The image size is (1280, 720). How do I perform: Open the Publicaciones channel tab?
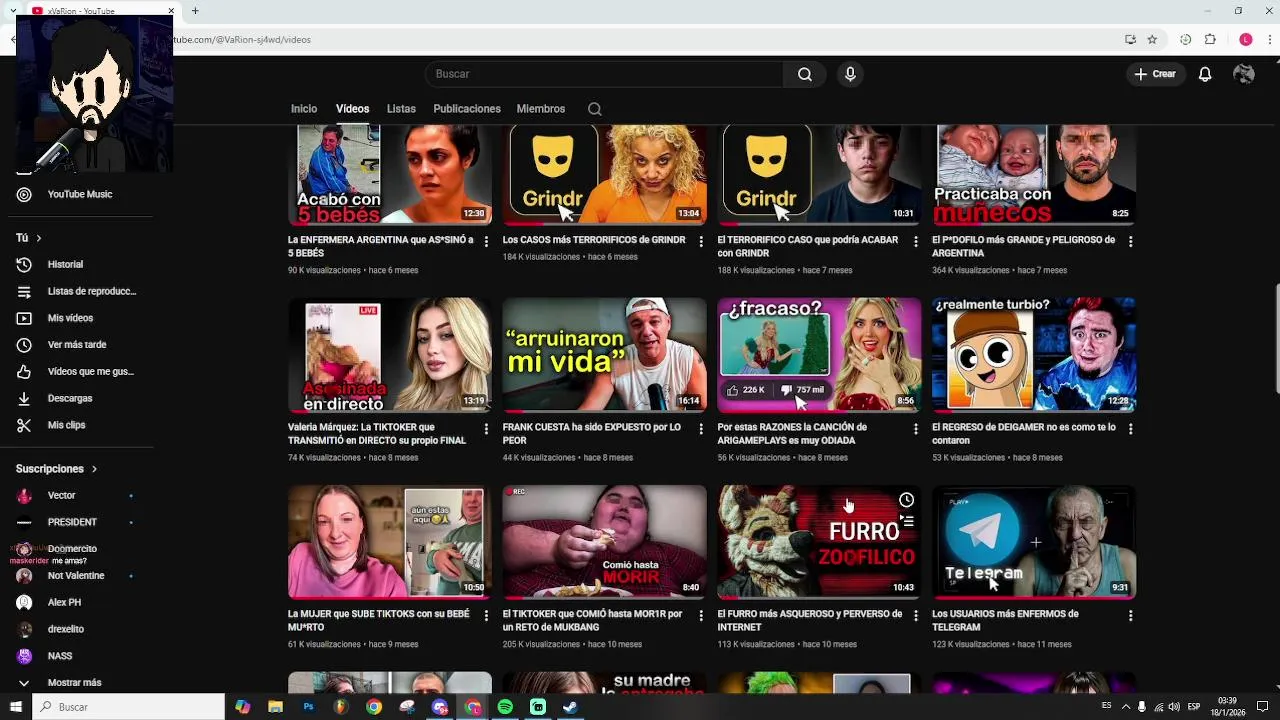[467, 109]
